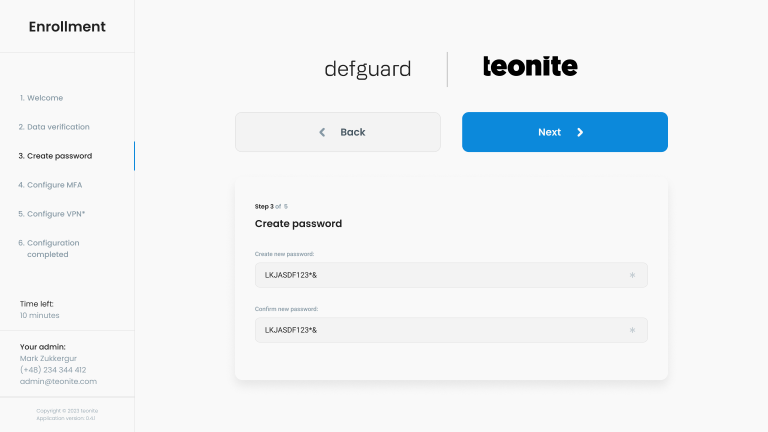Go to the Welcome step
This screenshot has height=432, width=768.
41,98
